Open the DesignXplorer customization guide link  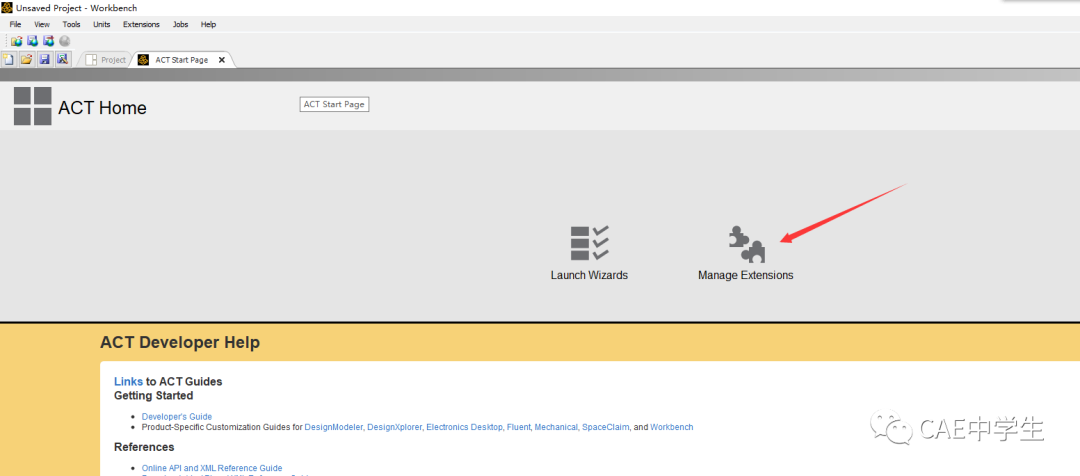tap(394, 427)
